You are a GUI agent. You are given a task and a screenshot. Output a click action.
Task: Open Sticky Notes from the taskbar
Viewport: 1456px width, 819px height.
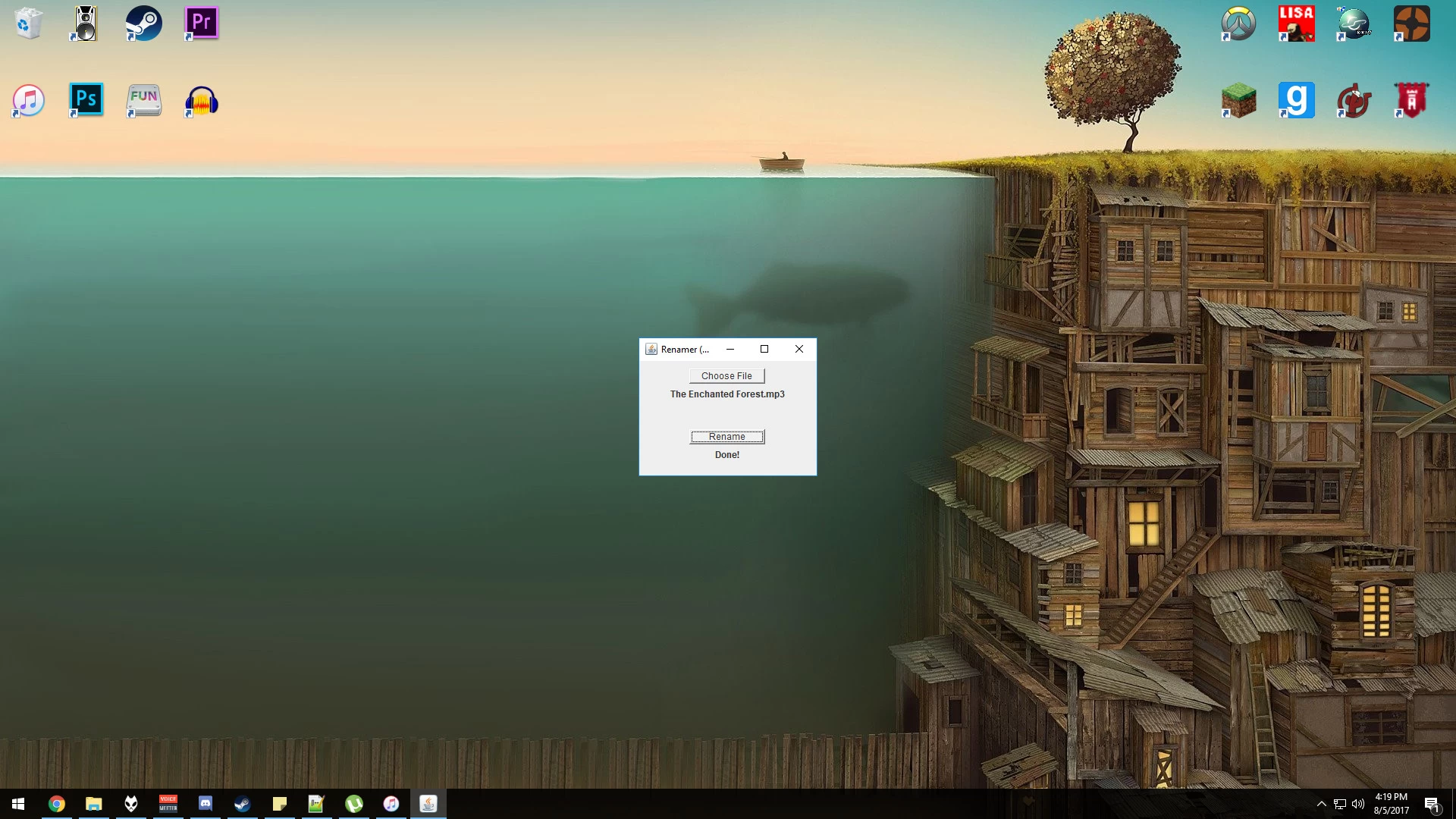280,804
